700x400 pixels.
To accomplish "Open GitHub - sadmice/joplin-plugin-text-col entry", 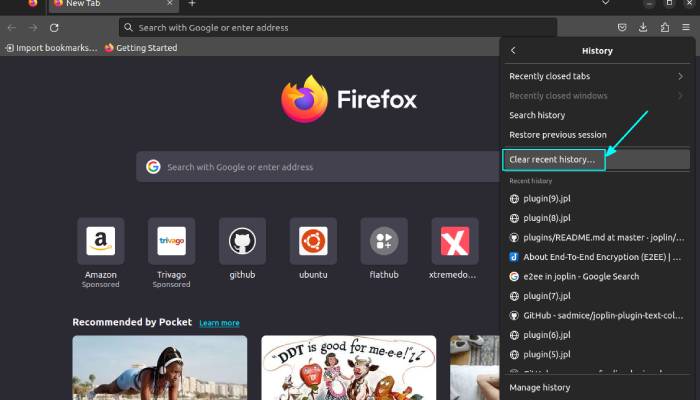I will (597, 316).
